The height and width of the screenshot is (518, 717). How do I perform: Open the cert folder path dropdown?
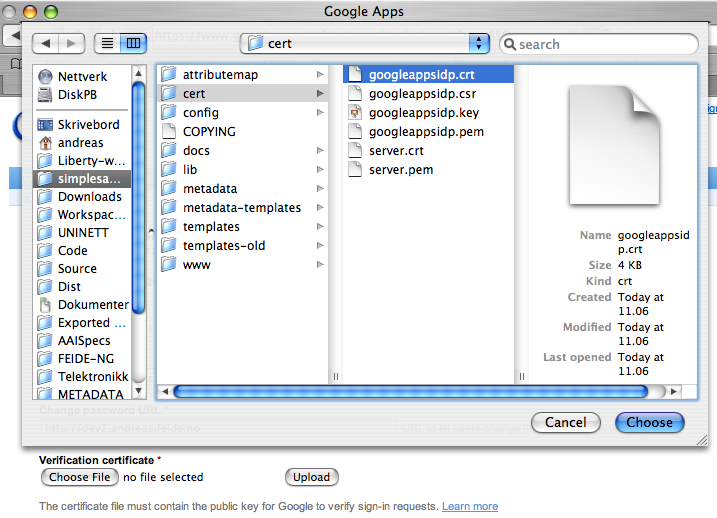tap(365, 44)
